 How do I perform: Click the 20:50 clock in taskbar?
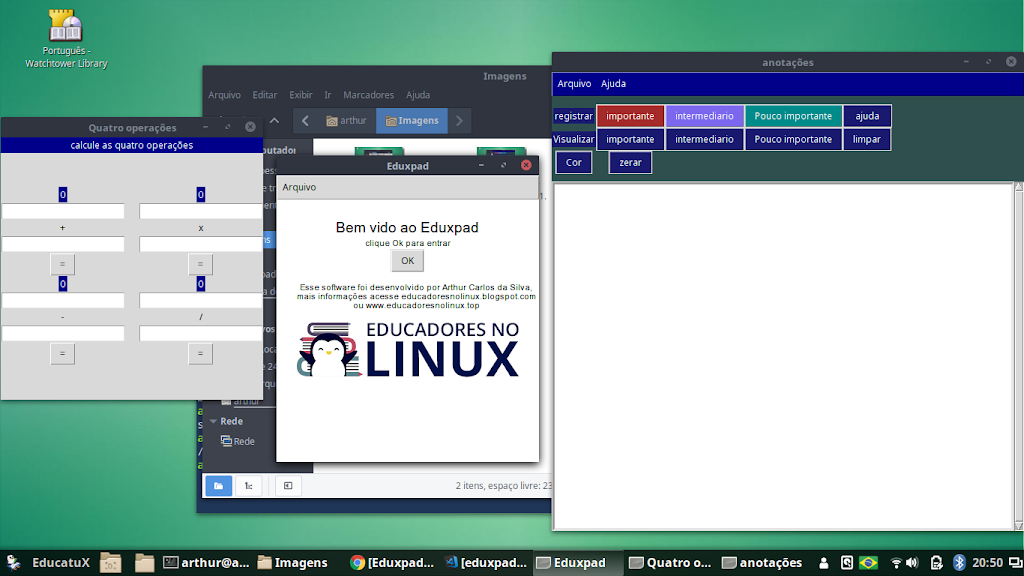[x=987, y=562]
